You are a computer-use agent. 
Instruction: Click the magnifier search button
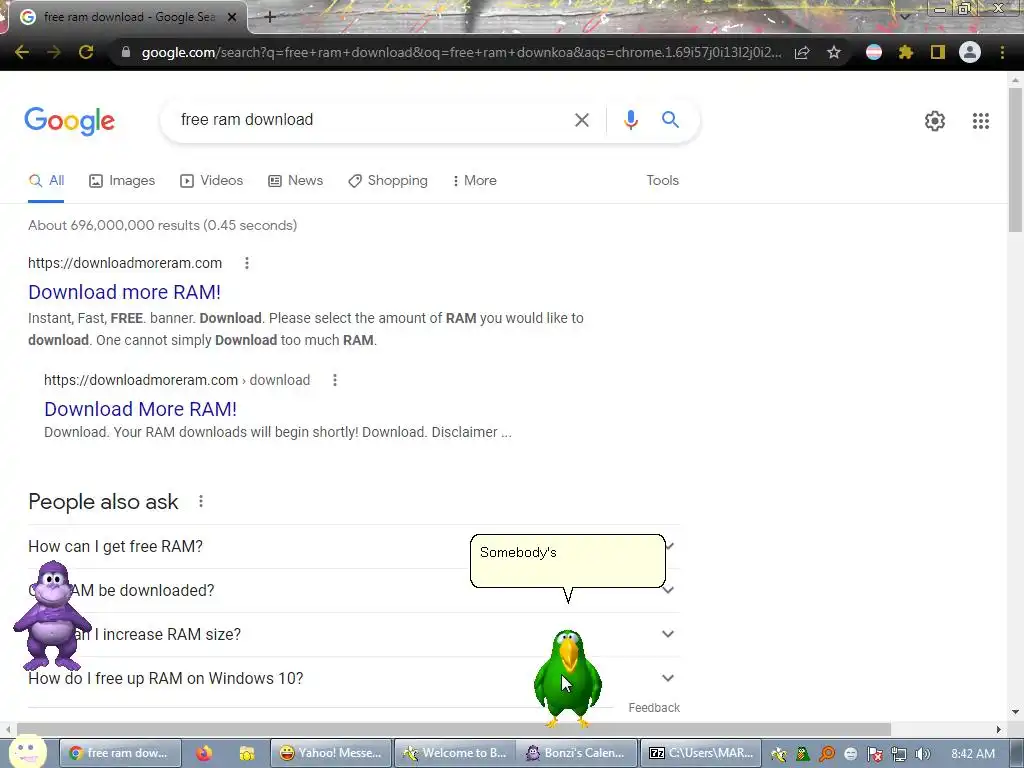[670, 120]
